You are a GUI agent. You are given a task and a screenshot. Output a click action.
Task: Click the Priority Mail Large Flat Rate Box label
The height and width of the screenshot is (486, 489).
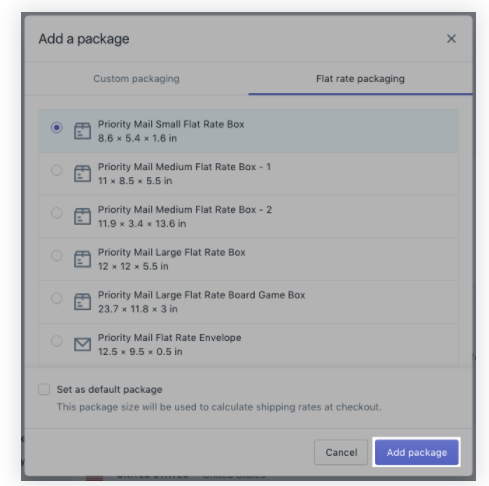(172, 252)
